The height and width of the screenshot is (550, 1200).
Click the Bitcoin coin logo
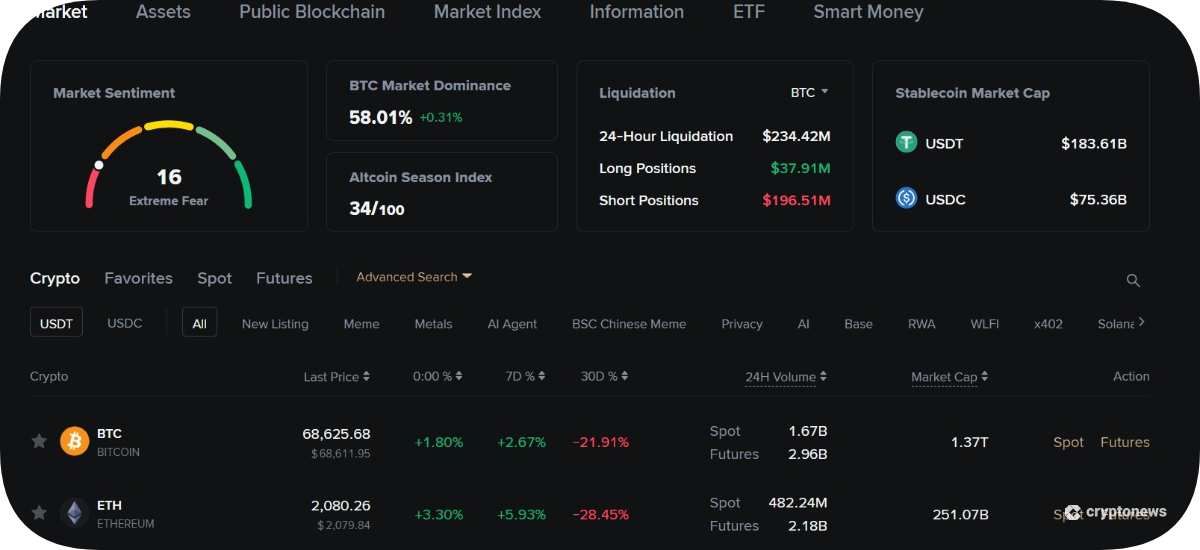(x=75, y=441)
